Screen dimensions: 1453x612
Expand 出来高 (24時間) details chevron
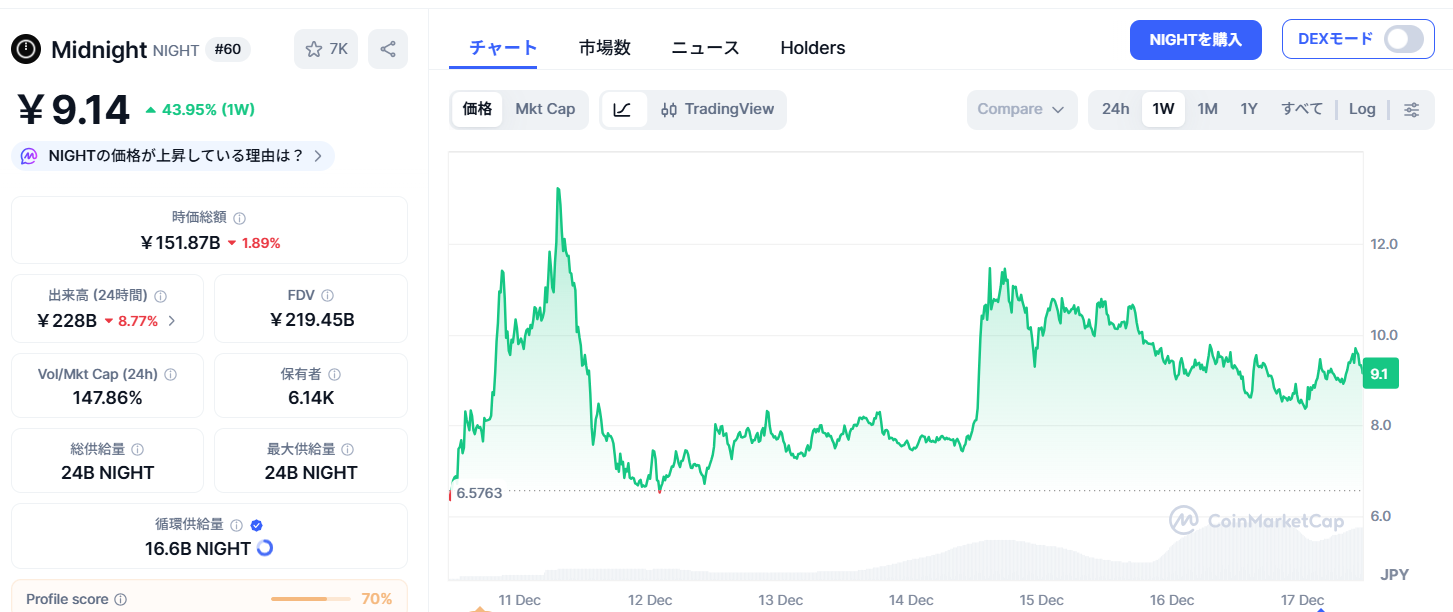point(172,321)
